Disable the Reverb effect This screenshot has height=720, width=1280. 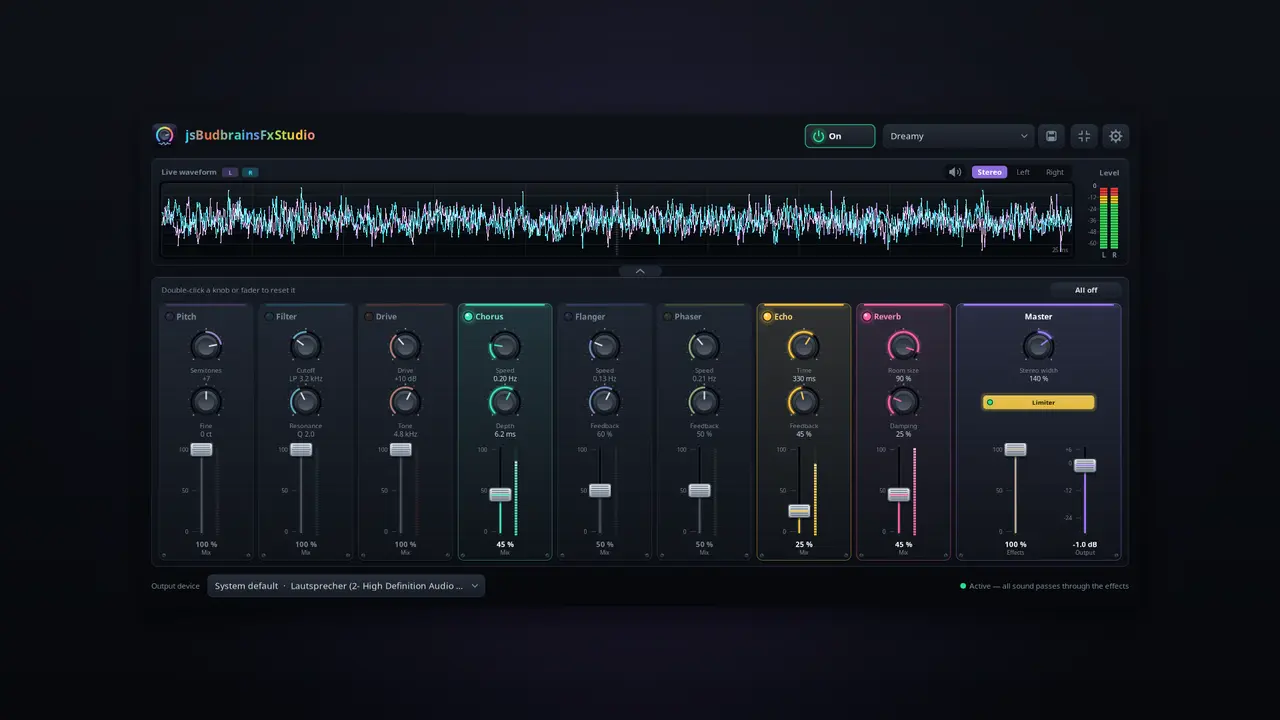867,317
